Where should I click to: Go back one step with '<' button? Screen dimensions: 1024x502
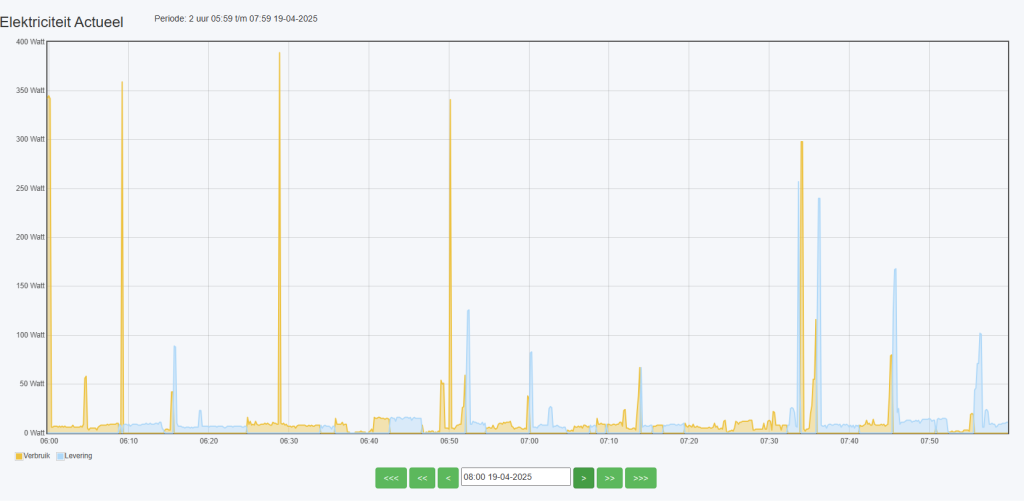(448, 478)
